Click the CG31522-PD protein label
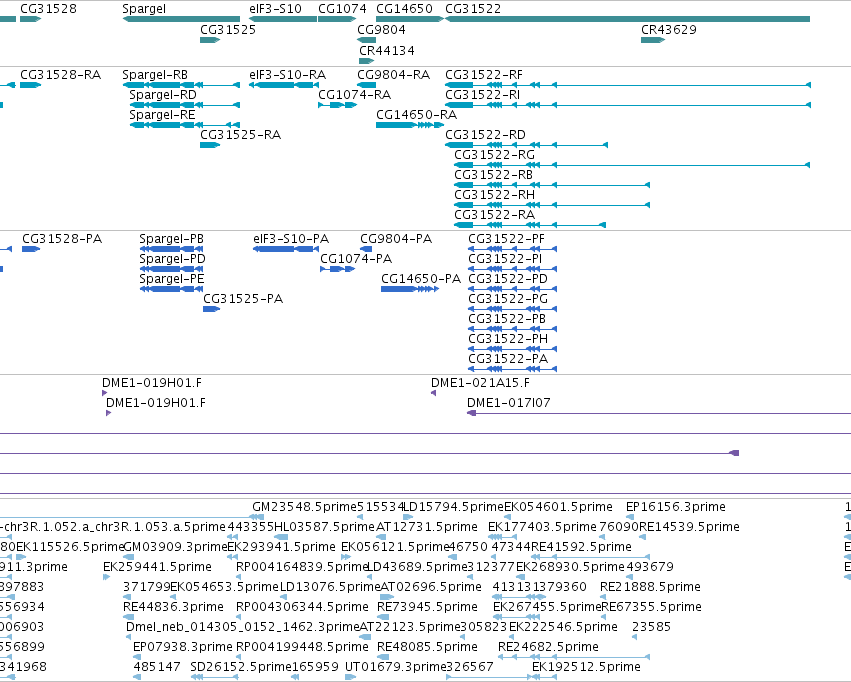Screen dimensions: 851x682 508,279
